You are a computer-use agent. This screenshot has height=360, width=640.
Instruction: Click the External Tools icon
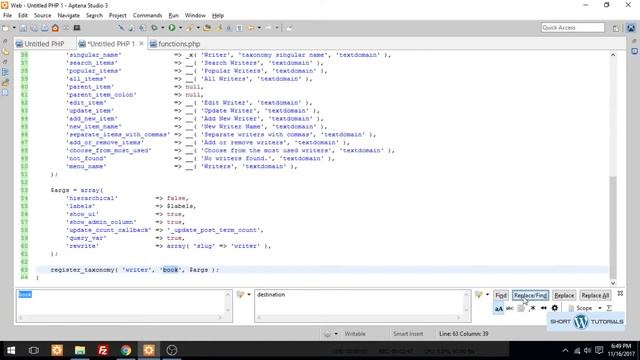tap(190, 28)
